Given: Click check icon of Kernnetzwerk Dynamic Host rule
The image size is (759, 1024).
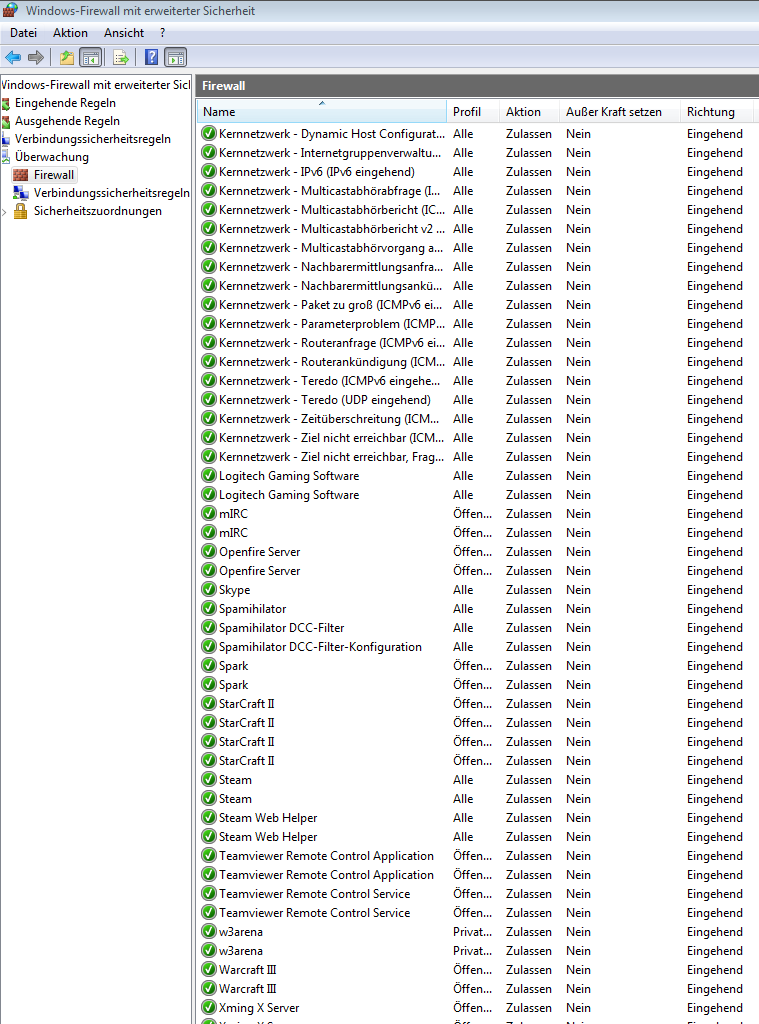Looking at the screenshot, I should pos(208,133).
